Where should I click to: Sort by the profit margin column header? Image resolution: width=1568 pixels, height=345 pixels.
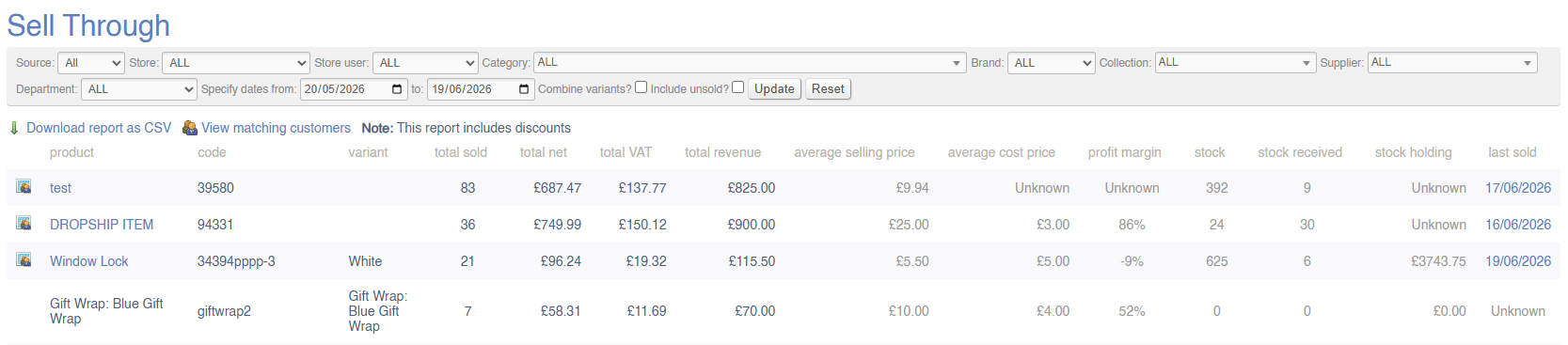(1124, 152)
